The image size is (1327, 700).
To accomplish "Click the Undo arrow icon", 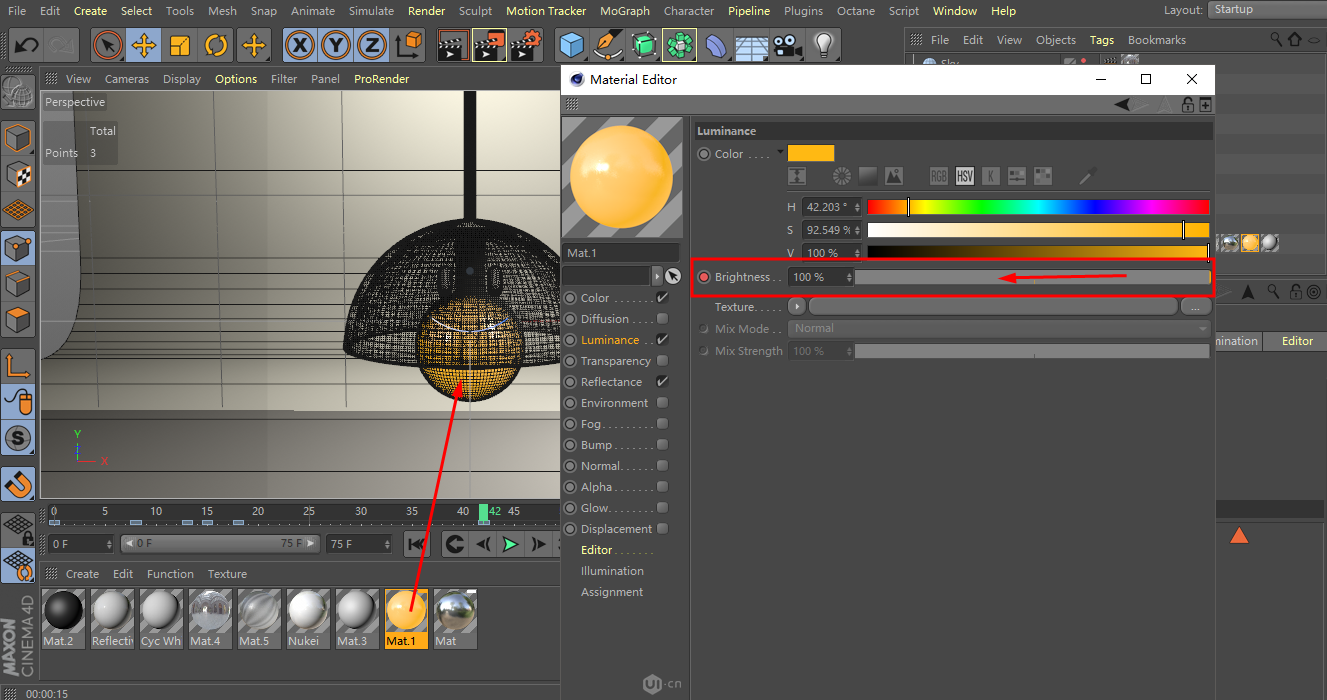I will 27,45.
